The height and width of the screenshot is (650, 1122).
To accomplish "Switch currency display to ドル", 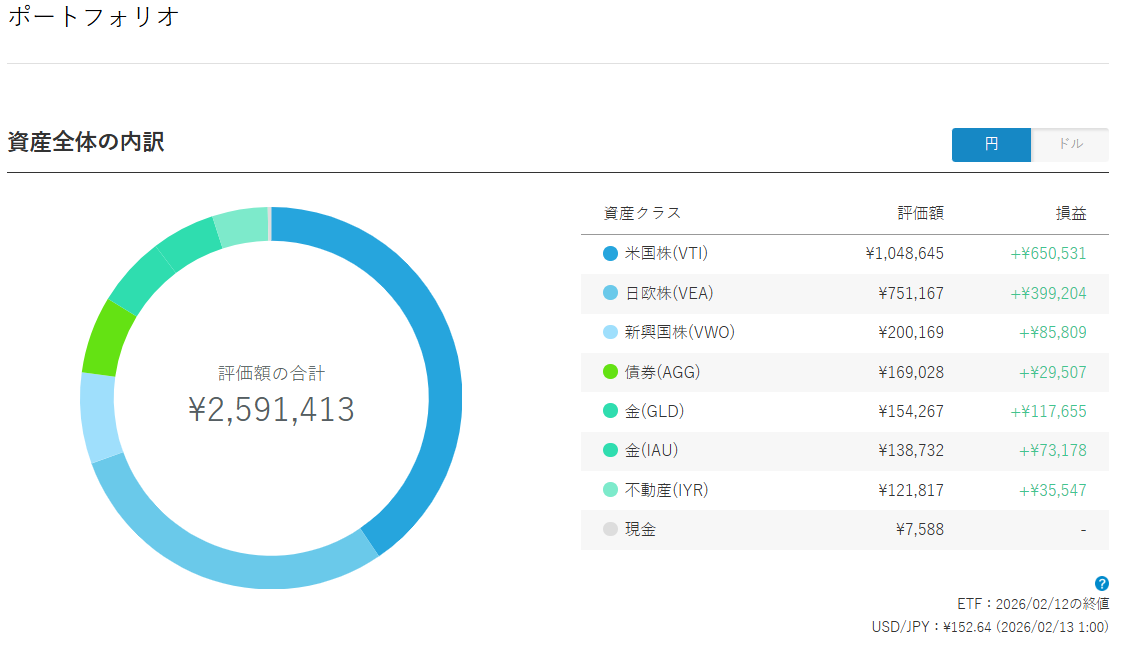I will (1070, 144).
